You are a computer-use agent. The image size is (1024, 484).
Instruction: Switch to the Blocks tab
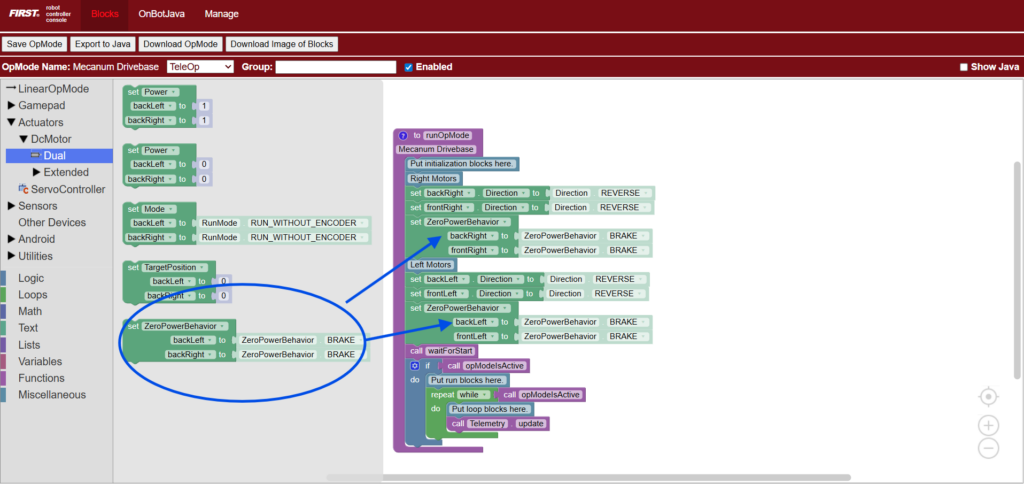tap(104, 14)
